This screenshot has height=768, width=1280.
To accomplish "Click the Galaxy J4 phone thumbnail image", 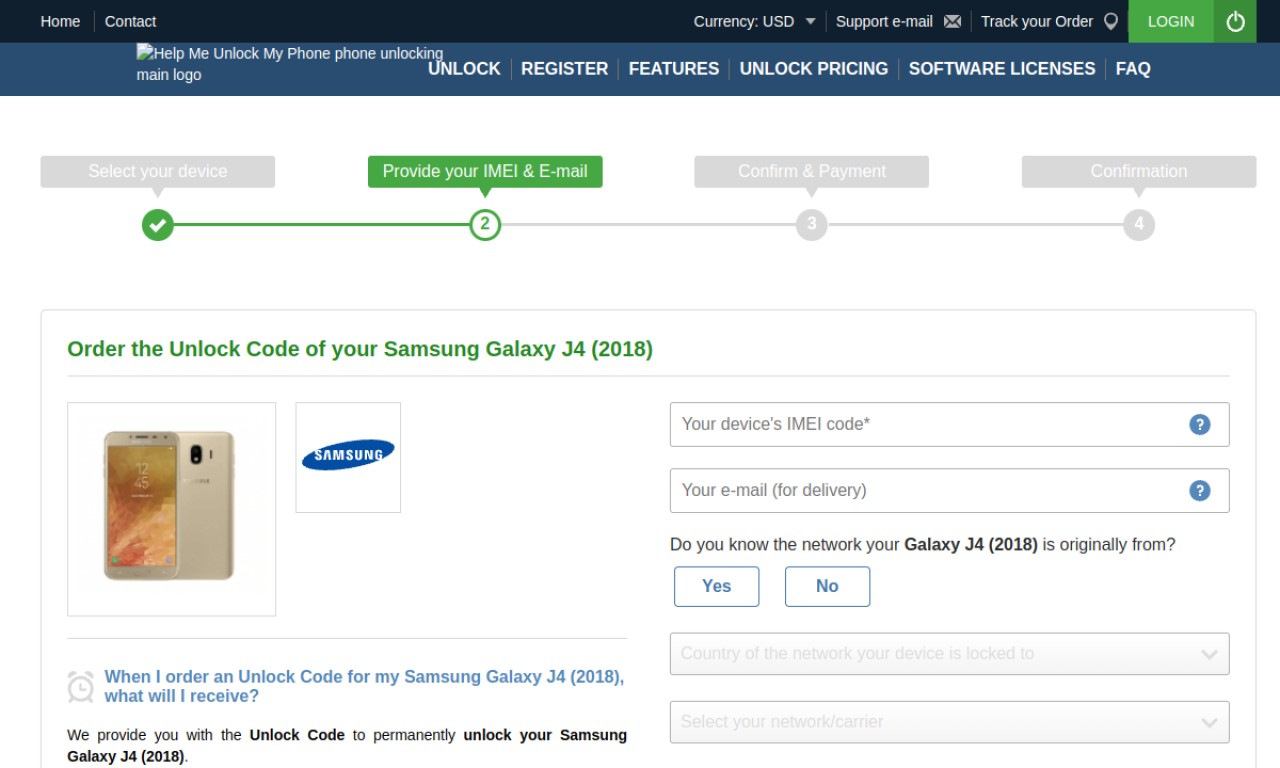I will (171, 509).
